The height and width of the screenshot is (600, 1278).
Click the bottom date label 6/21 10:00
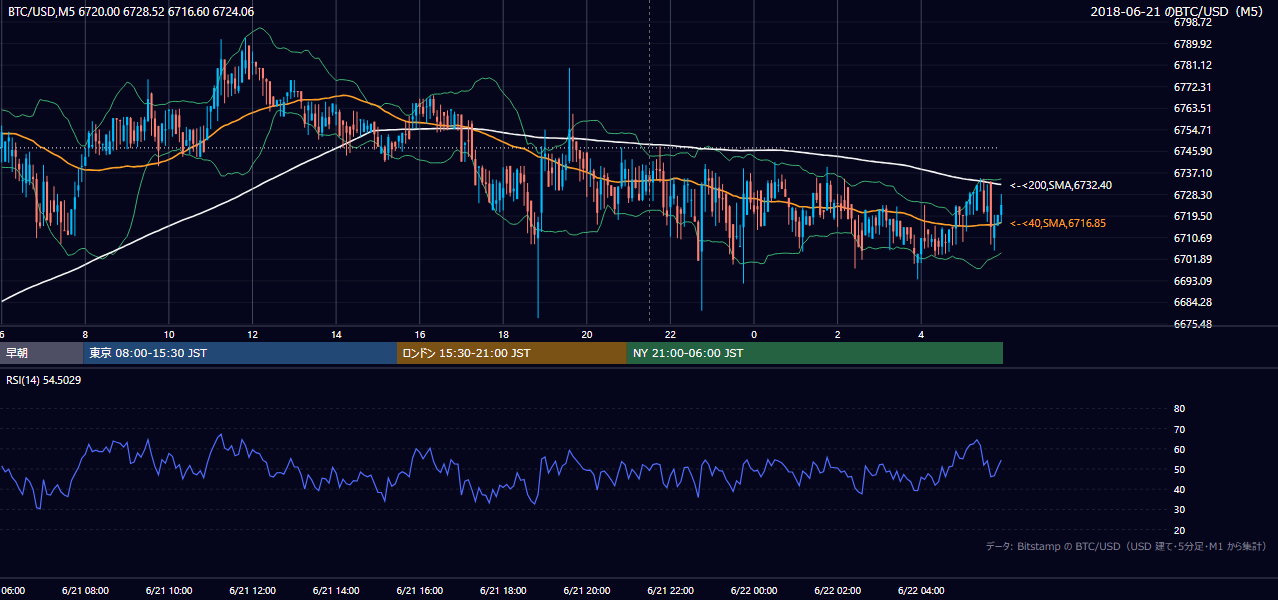[169, 591]
